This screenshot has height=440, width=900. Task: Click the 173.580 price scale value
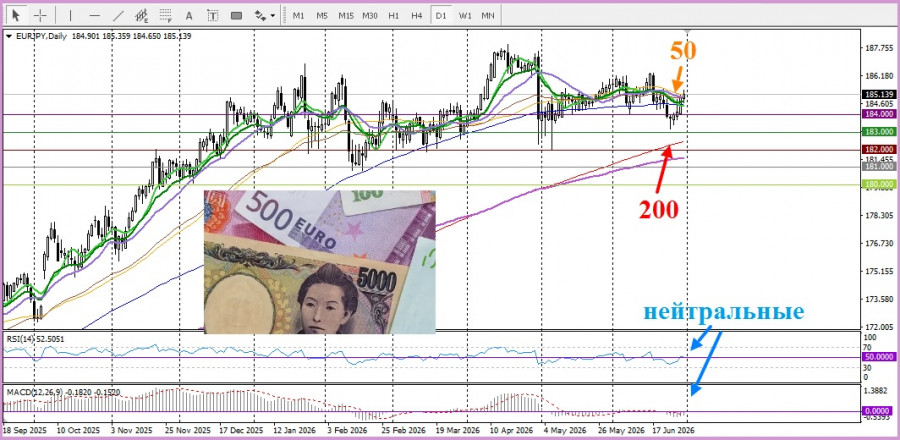click(878, 299)
